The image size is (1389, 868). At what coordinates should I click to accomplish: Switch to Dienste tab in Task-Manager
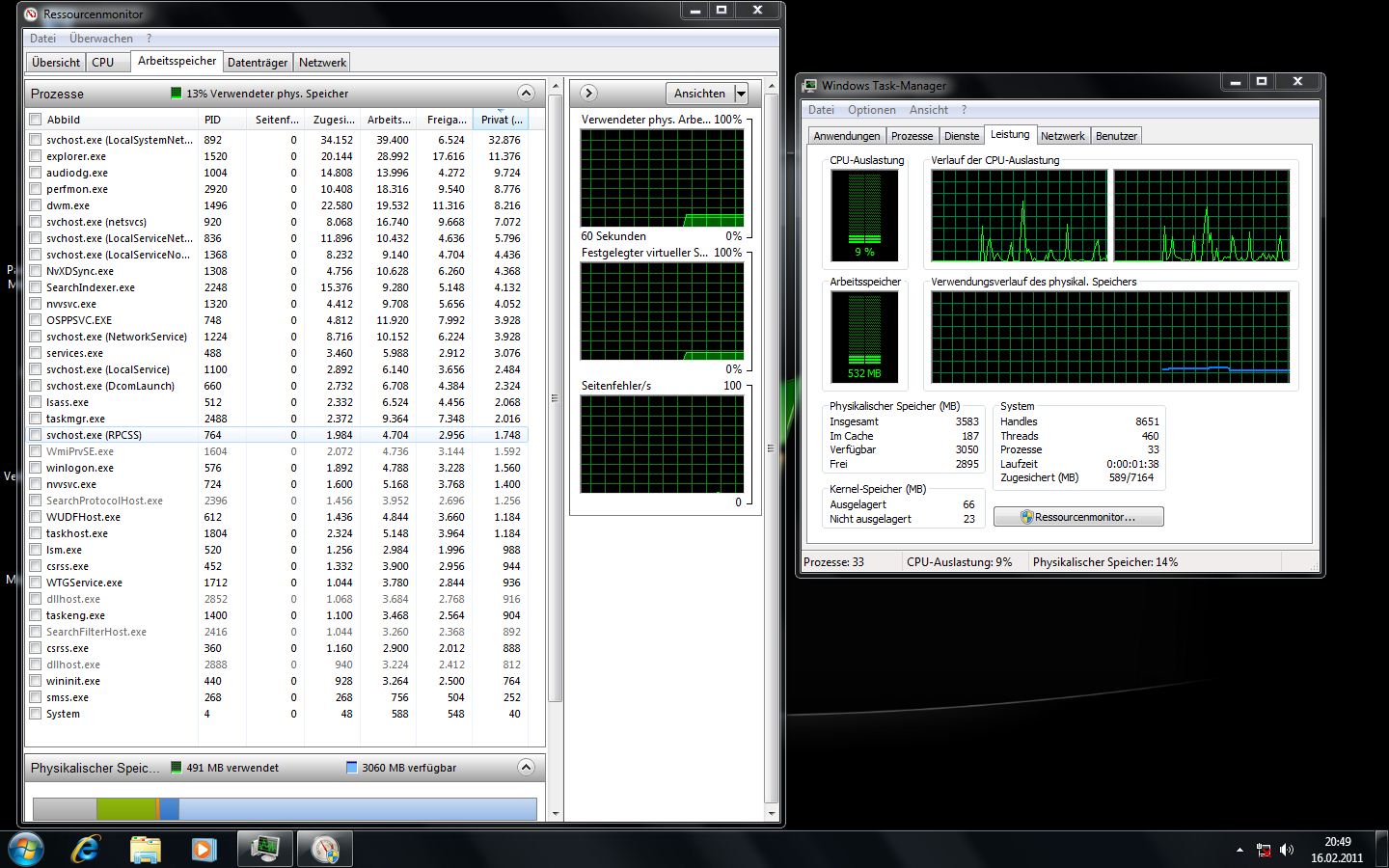[962, 136]
